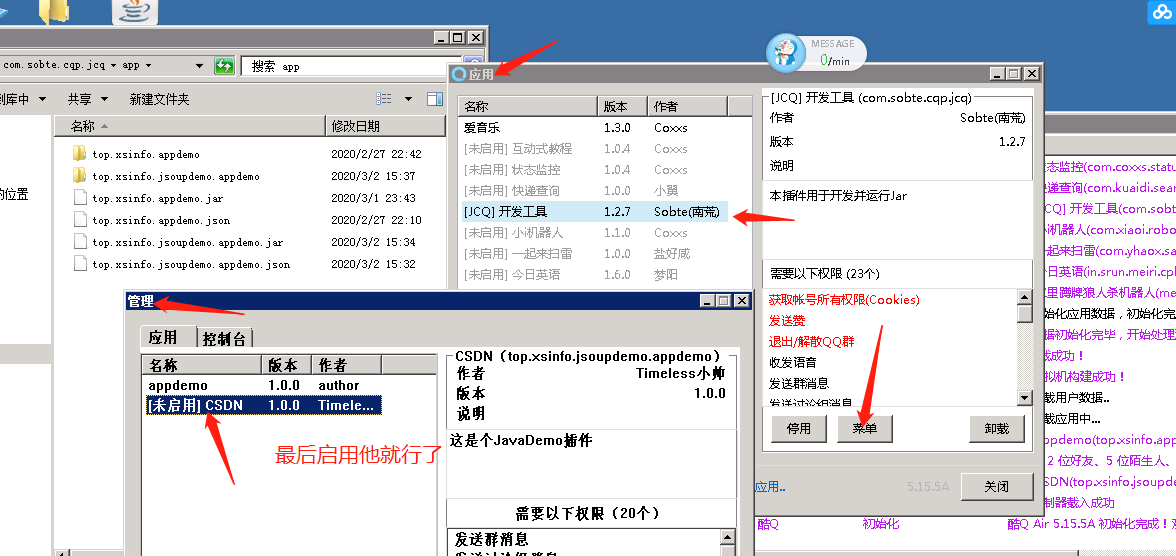
Task: Click 新建文件夹 in Explorer toolbar
Action: 159,99
